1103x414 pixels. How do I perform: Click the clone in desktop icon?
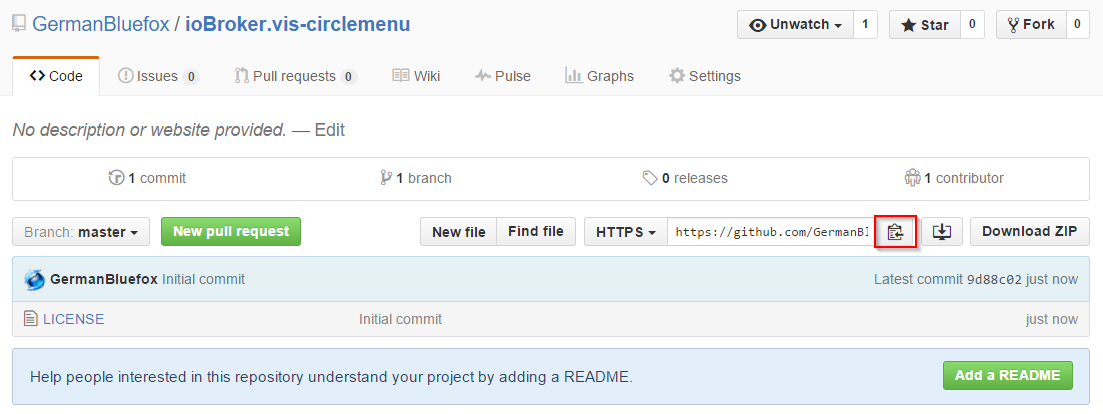click(x=941, y=232)
